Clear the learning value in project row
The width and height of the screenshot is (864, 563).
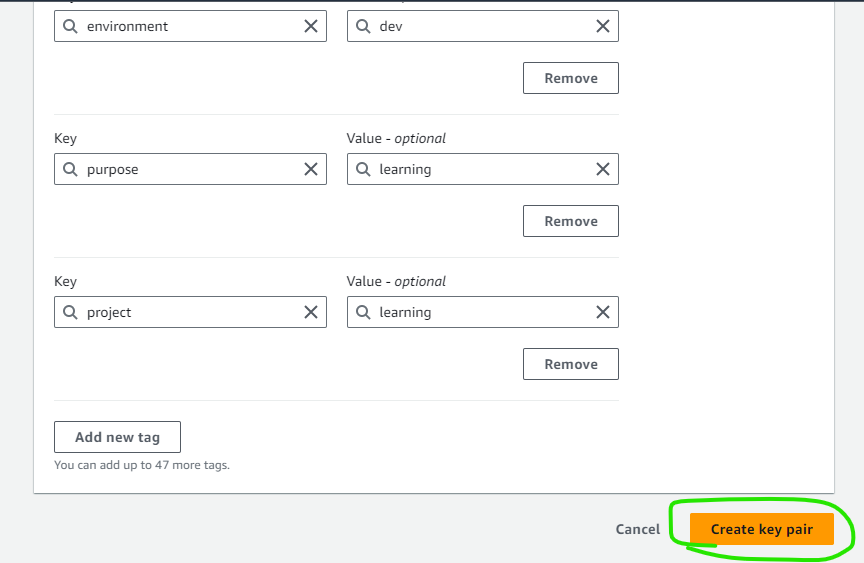[603, 312]
